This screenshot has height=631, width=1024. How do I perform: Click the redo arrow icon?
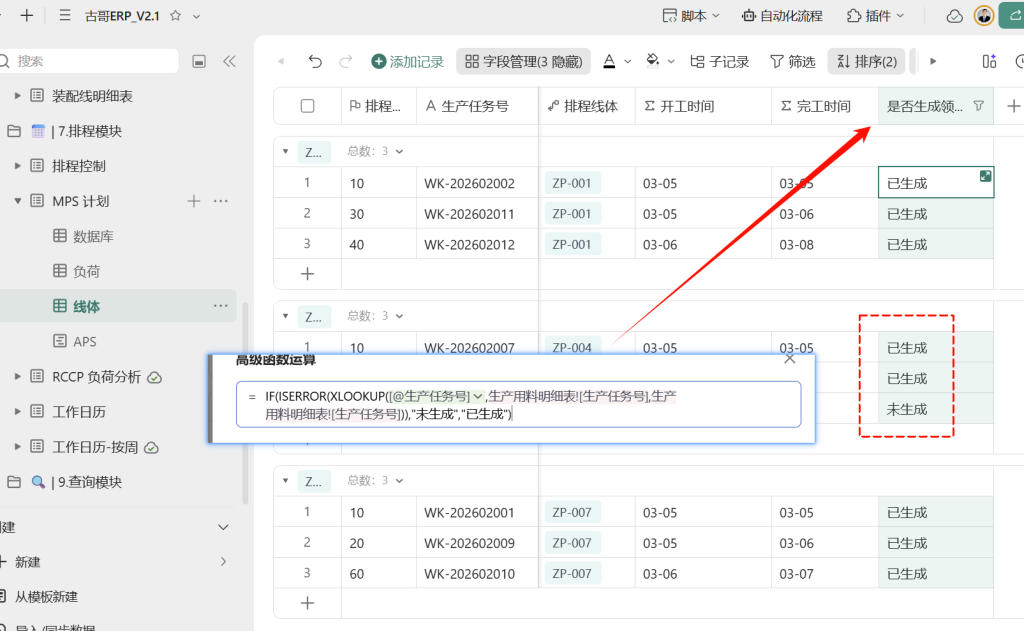click(345, 61)
